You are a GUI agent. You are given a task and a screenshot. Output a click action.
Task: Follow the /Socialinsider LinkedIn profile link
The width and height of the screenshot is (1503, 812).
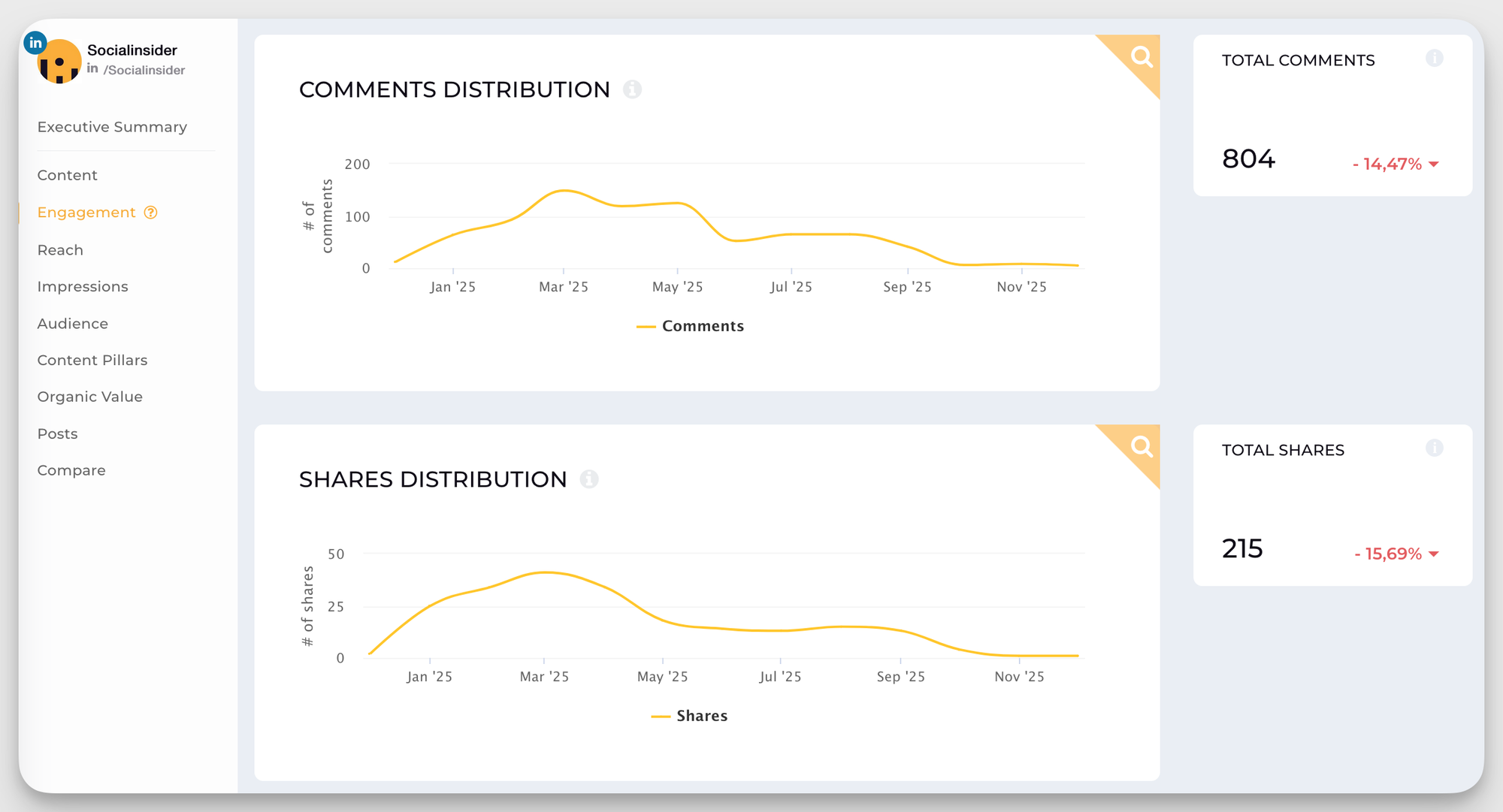coord(144,70)
